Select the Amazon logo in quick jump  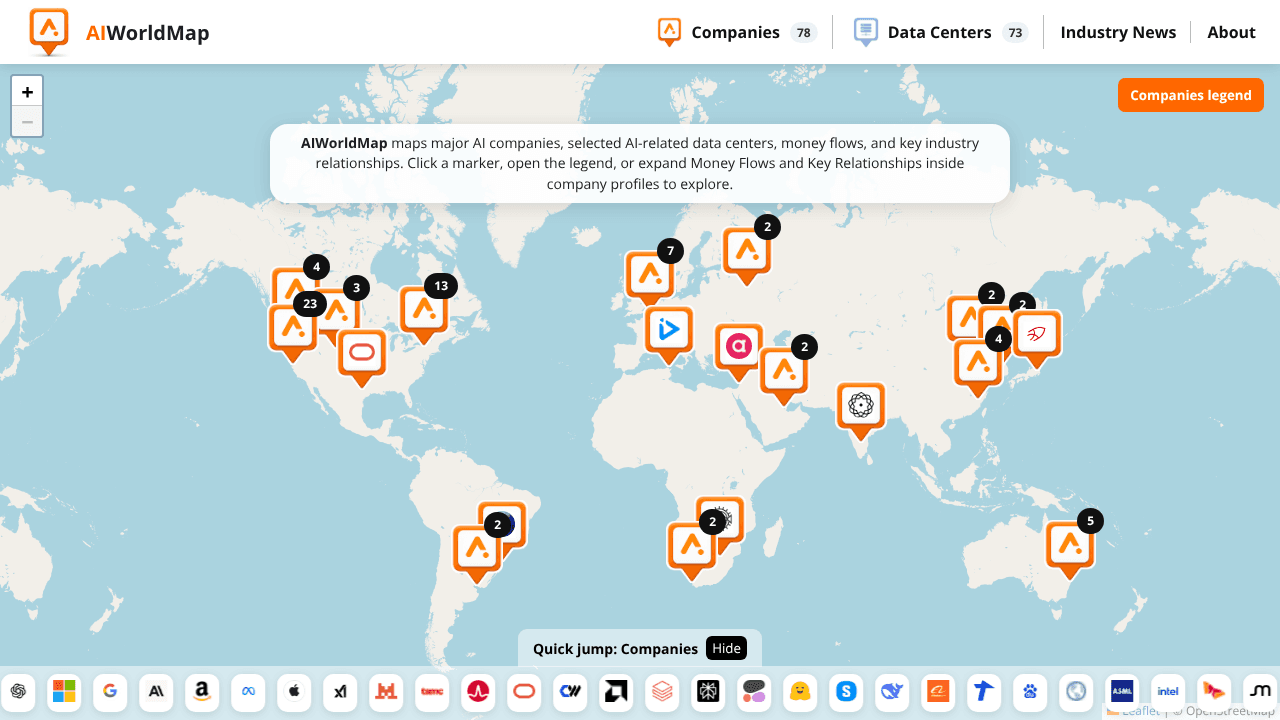click(x=202, y=691)
